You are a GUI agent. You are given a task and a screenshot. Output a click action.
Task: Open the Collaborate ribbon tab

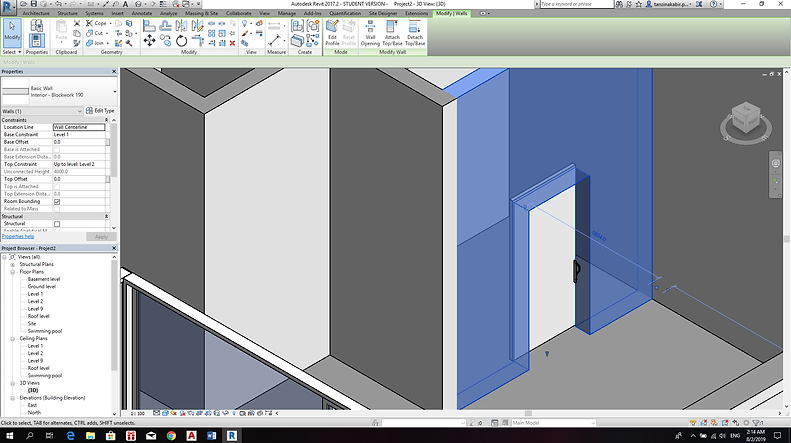(x=239, y=14)
